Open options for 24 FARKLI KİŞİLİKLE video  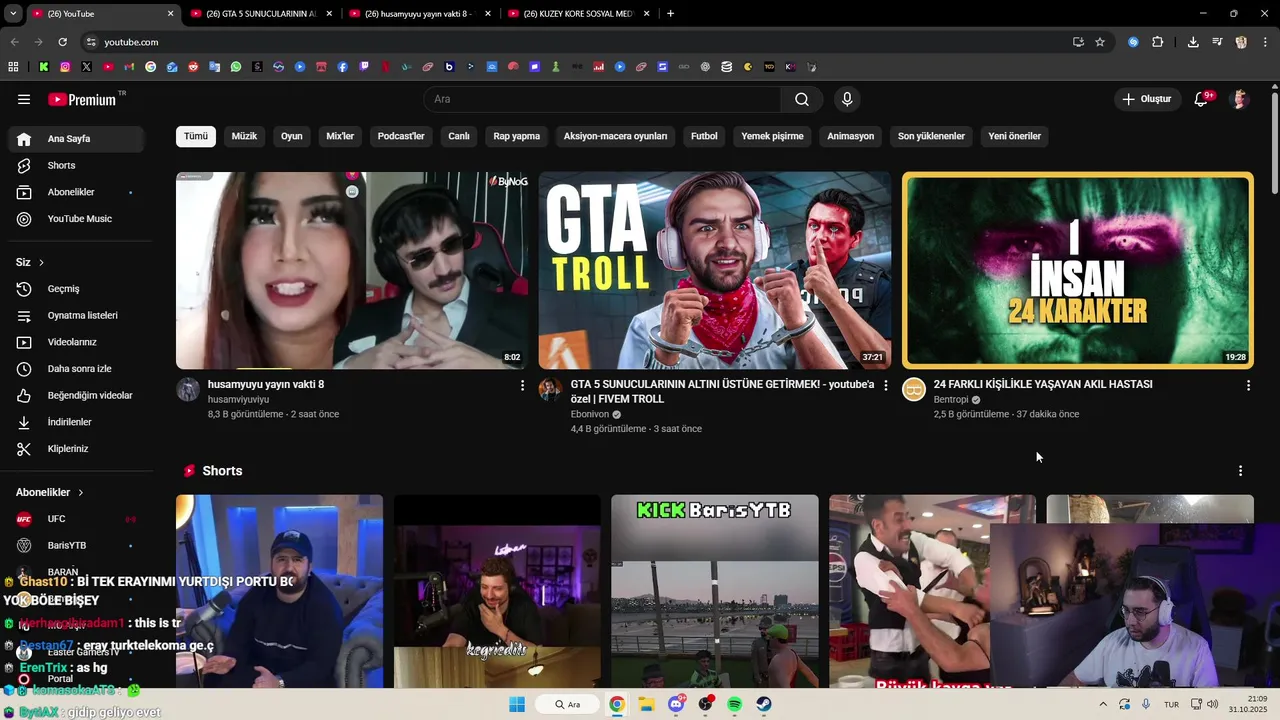(1248, 385)
